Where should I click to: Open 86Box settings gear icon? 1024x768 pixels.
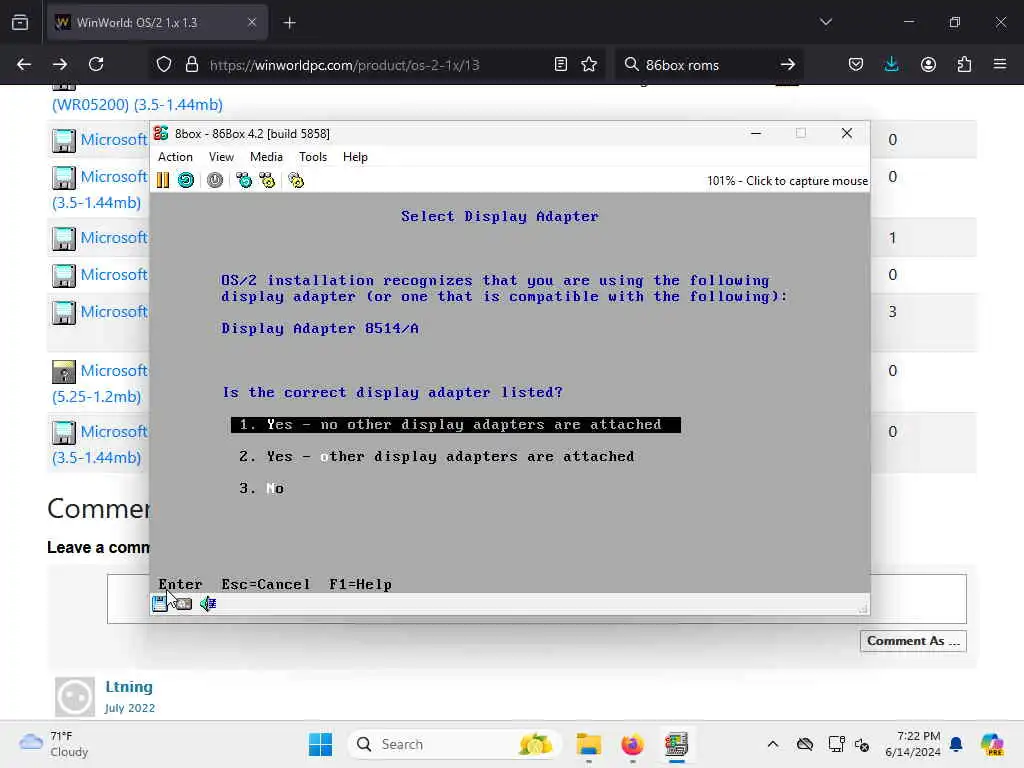[296, 180]
